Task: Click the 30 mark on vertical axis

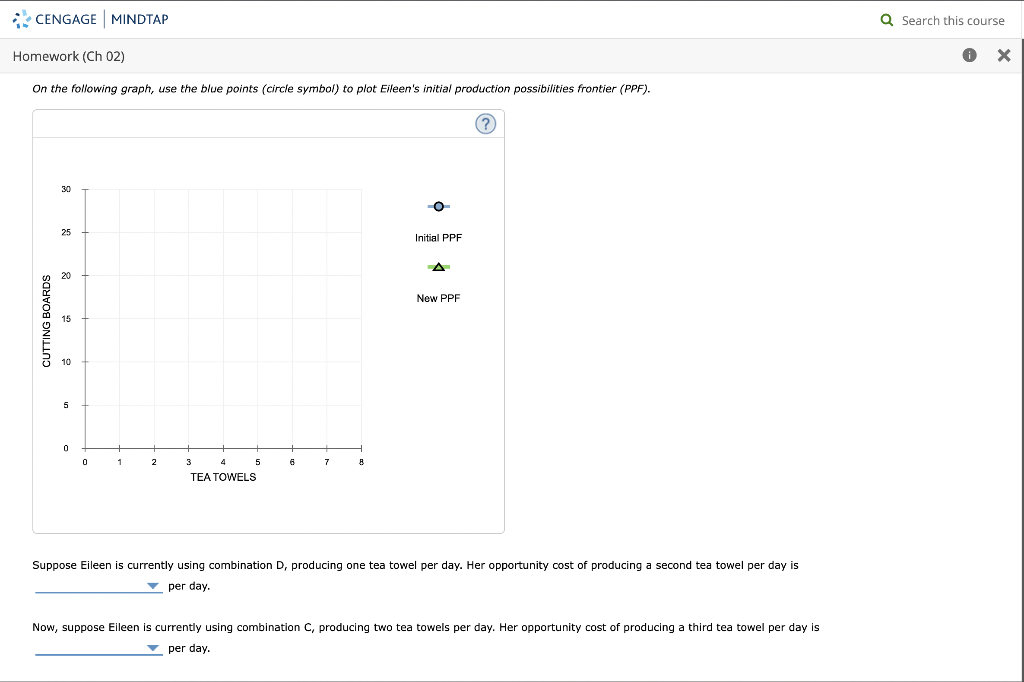Action: [x=66, y=189]
